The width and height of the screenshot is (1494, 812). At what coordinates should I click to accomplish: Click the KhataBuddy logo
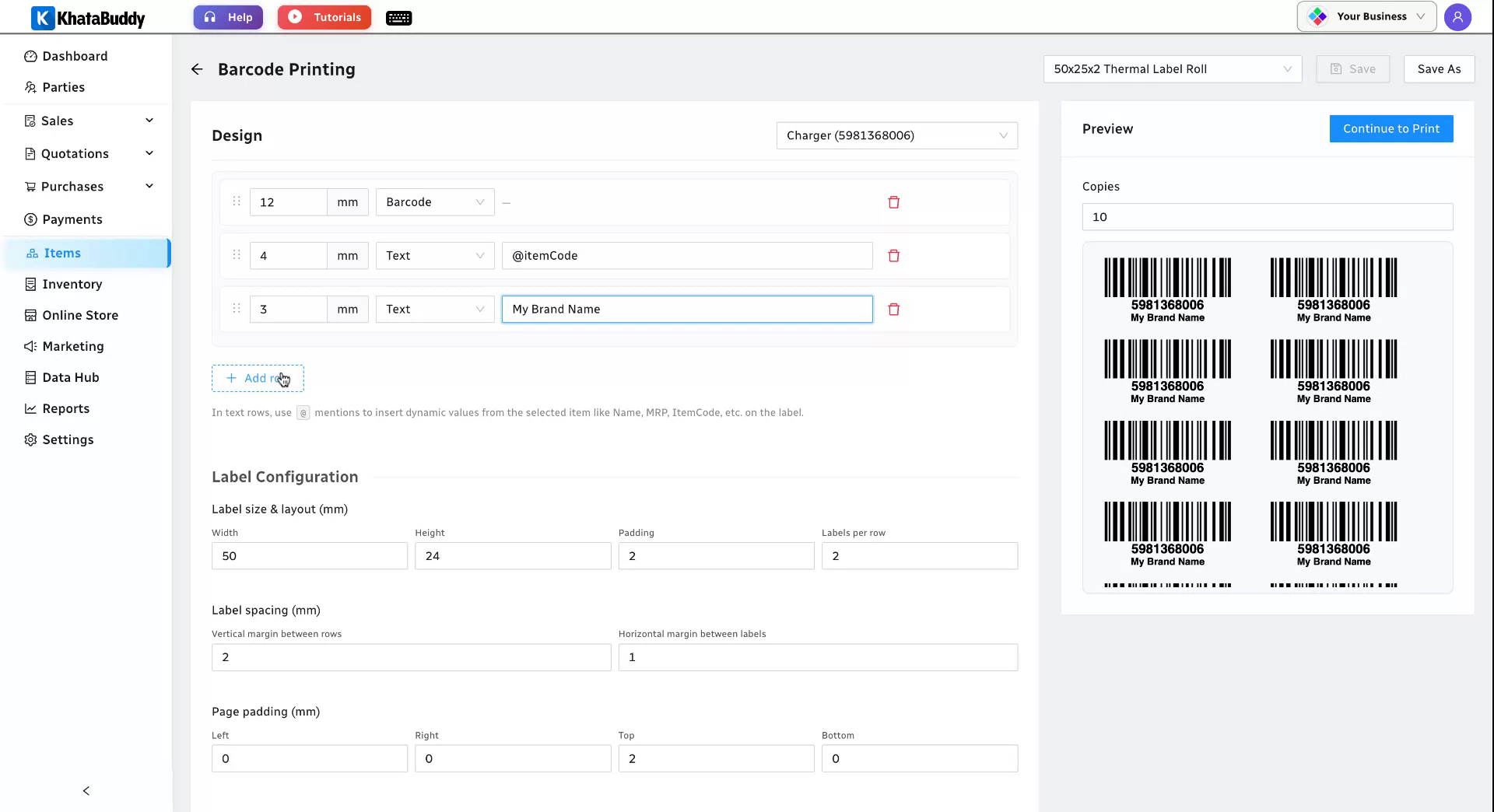[x=88, y=17]
